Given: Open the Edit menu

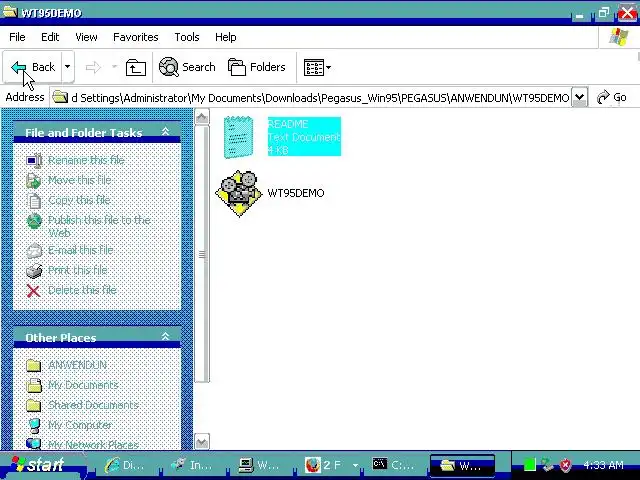Looking at the screenshot, I should [x=50, y=37].
